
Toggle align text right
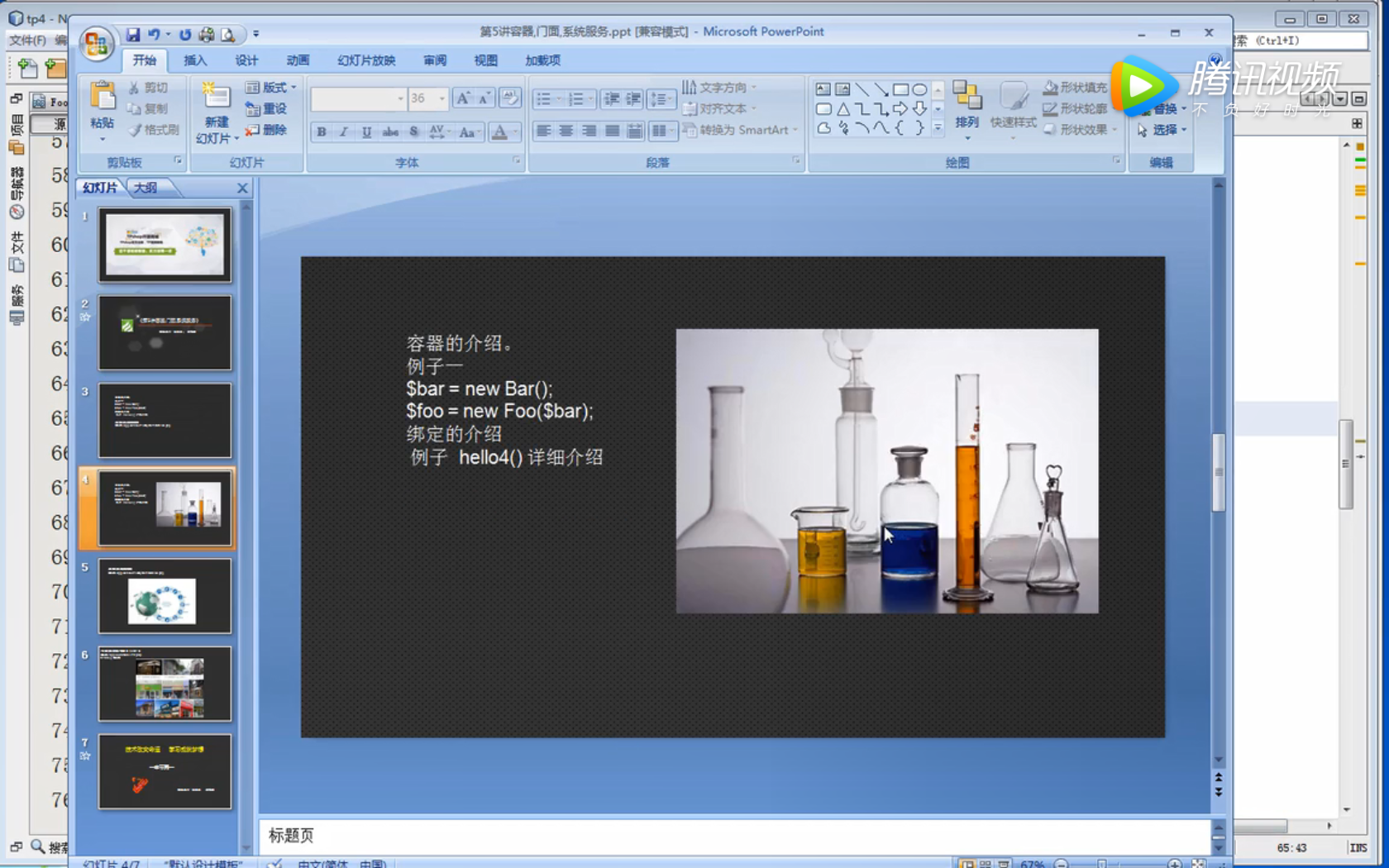[x=589, y=131]
